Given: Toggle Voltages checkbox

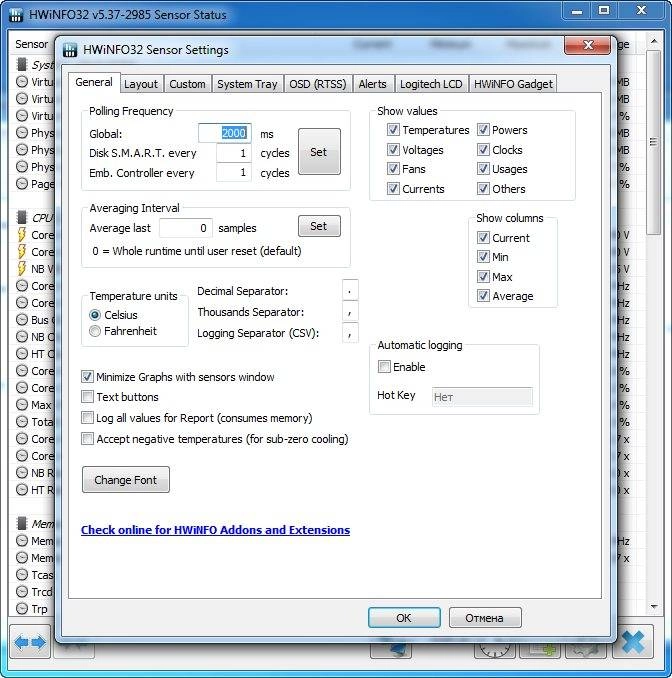Looking at the screenshot, I should coord(393,150).
